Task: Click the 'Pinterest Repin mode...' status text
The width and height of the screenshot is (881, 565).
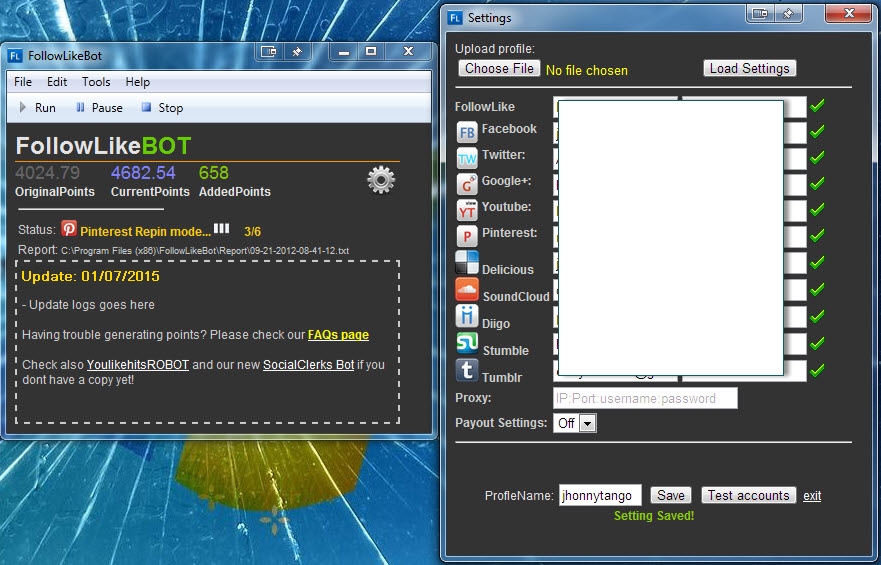Action: [146, 231]
